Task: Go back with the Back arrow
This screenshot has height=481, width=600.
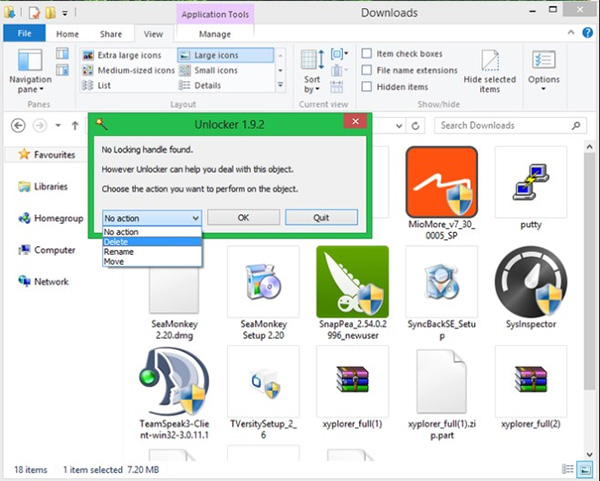Action: [18, 125]
